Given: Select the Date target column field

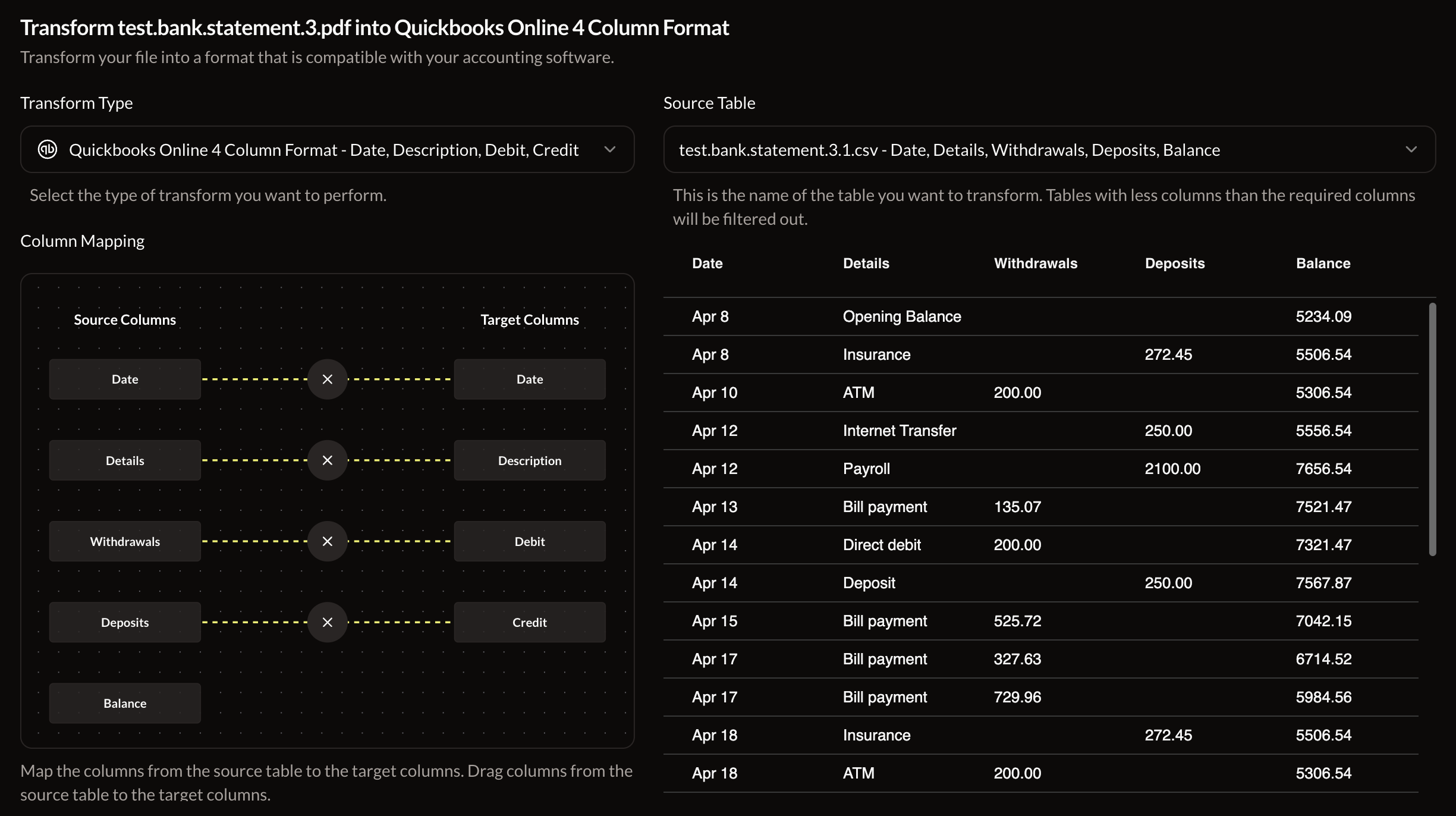Looking at the screenshot, I should point(529,378).
